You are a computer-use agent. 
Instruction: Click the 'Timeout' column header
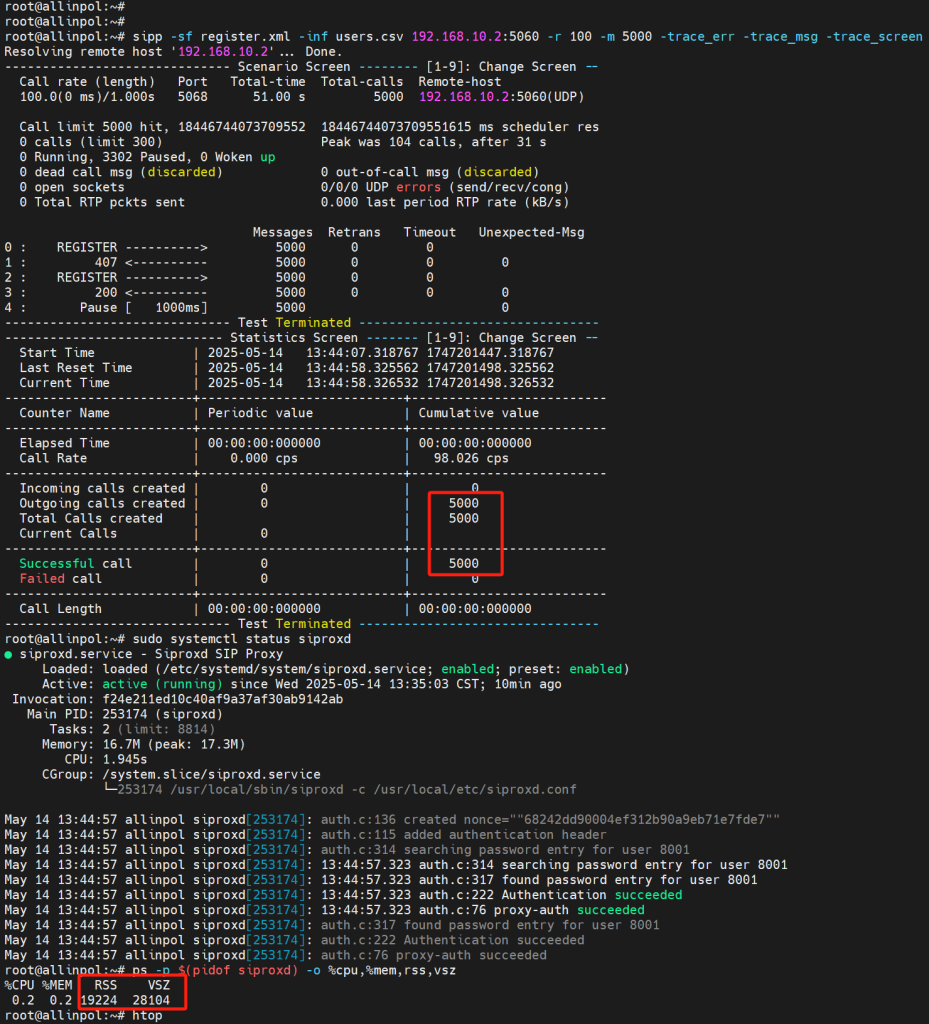click(x=430, y=232)
